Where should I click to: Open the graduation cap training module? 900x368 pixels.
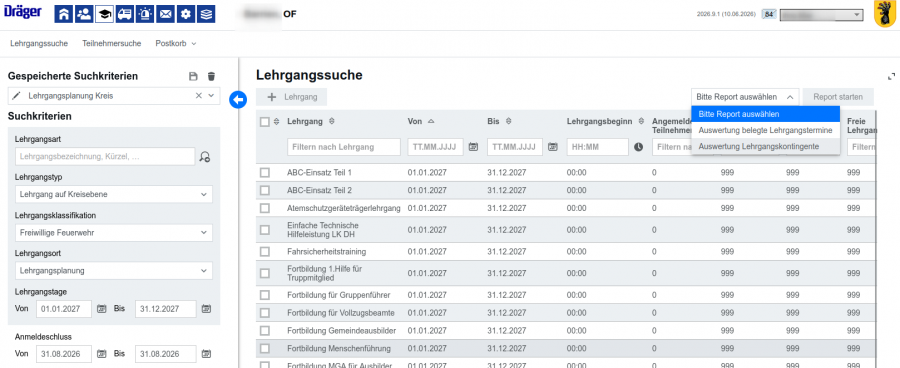[104, 14]
